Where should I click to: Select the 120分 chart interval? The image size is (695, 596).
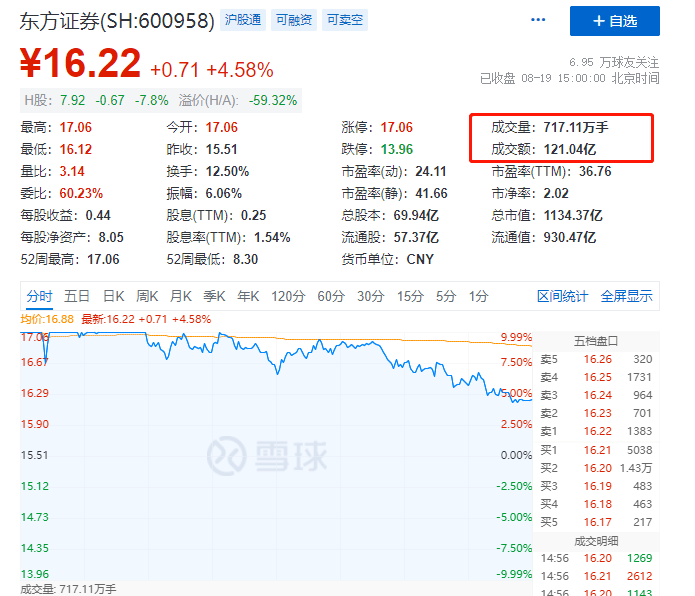tap(287, 296)
